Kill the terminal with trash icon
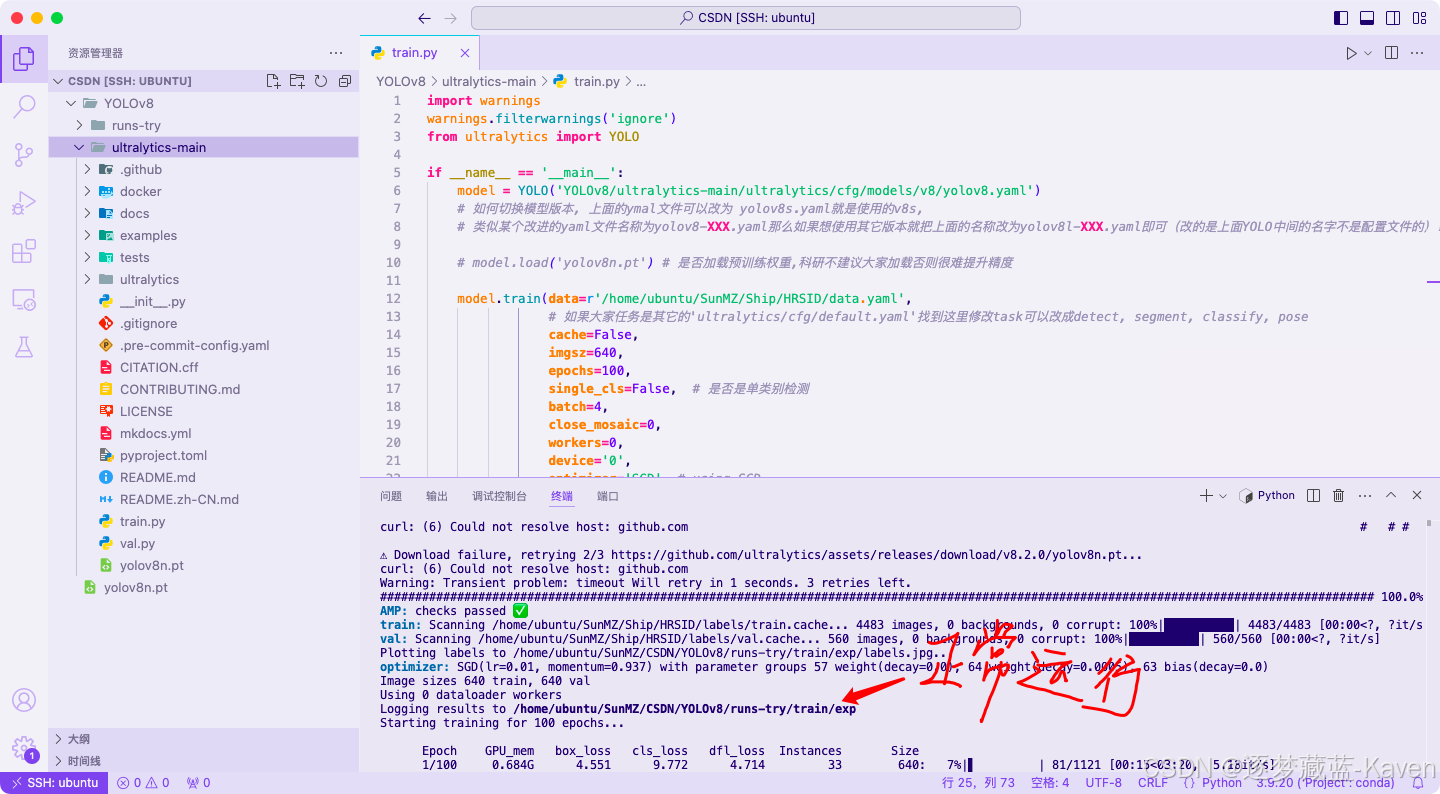The image size is (1440, 794). [1339, 496]
